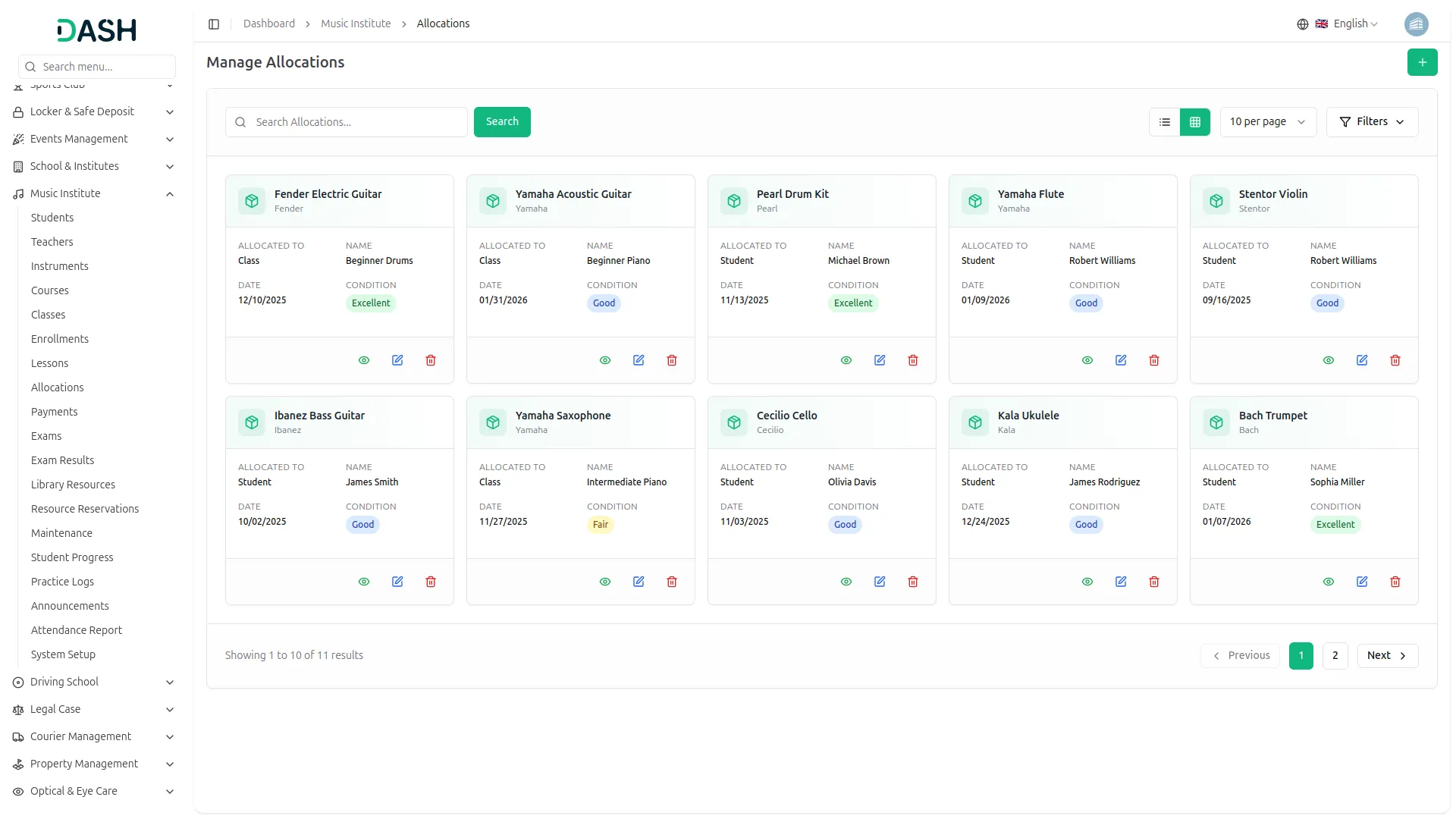Delete the Fender Electric Guitar allocation
Screen dimensions: 1456x819
pyautogui.click(x=431, y=360)
